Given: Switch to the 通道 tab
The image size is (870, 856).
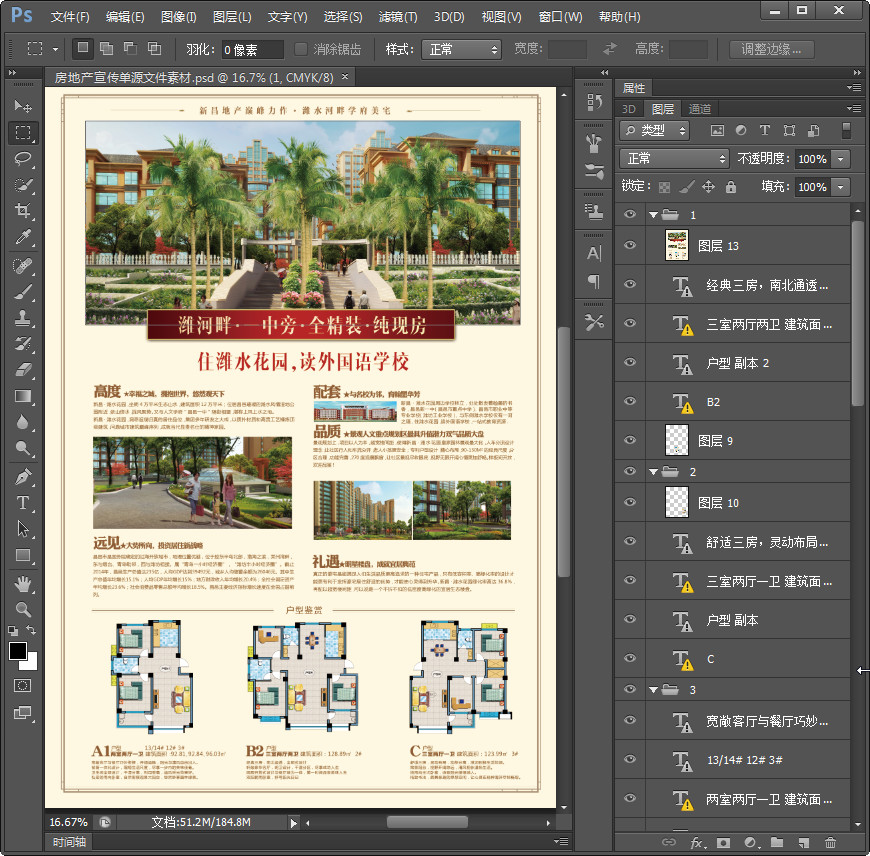Looking at the screenshot, I should 700,109.
